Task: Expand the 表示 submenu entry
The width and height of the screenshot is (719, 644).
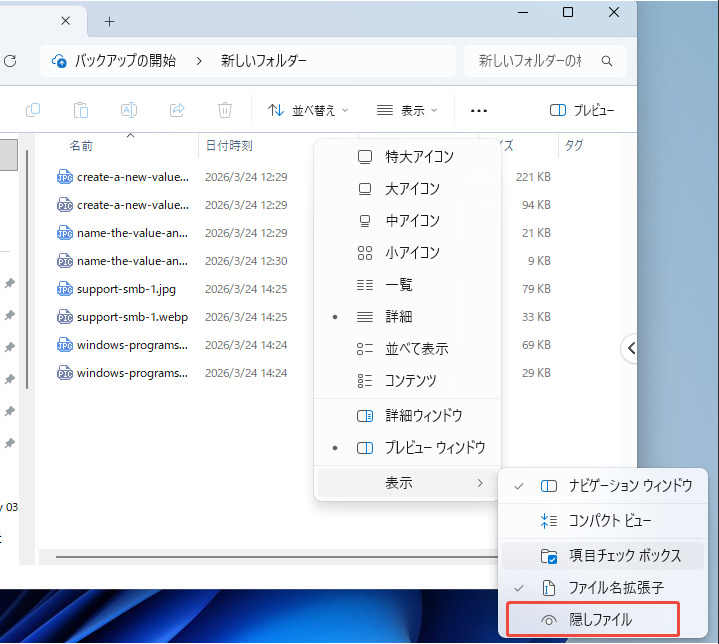Action: 407,483
